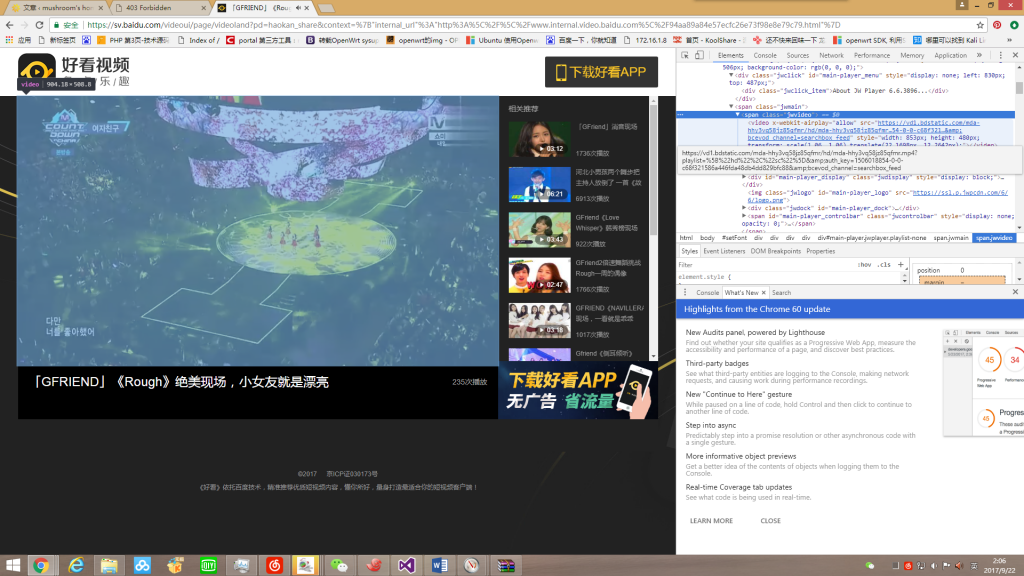Activate the DevTools inspect element picker
The image size is (1024, 576).
click(x=685, y=56)
